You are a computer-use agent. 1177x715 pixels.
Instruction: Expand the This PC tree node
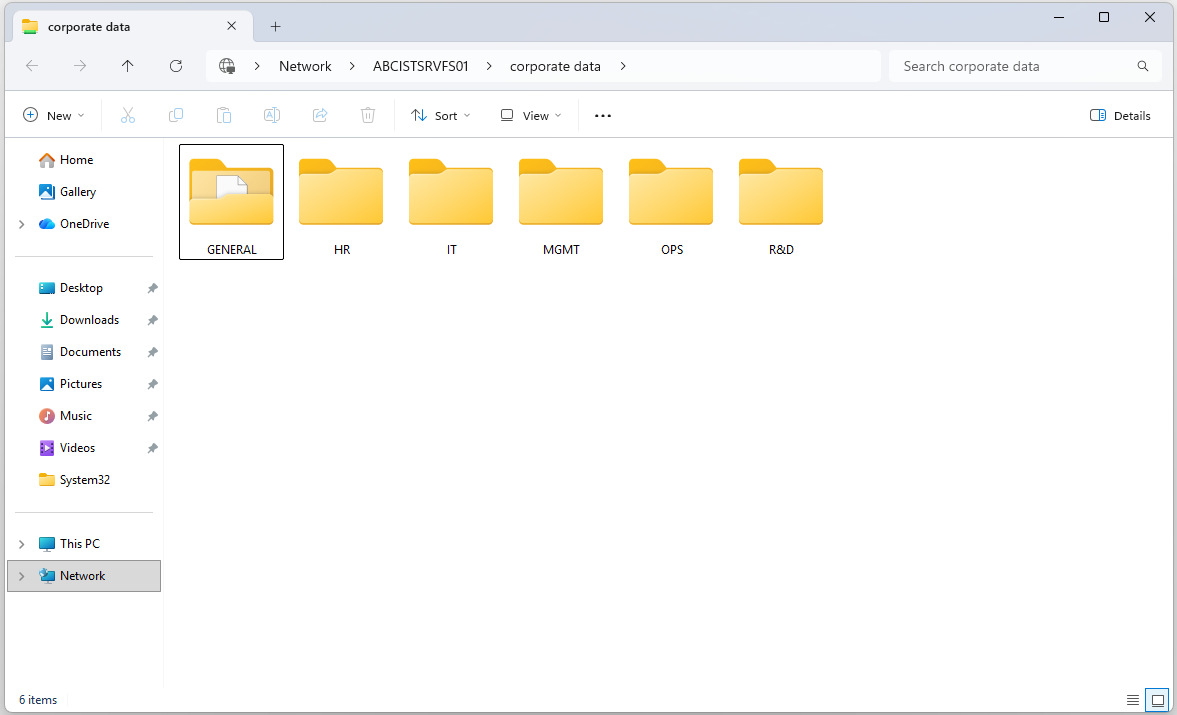pos(22,544)
